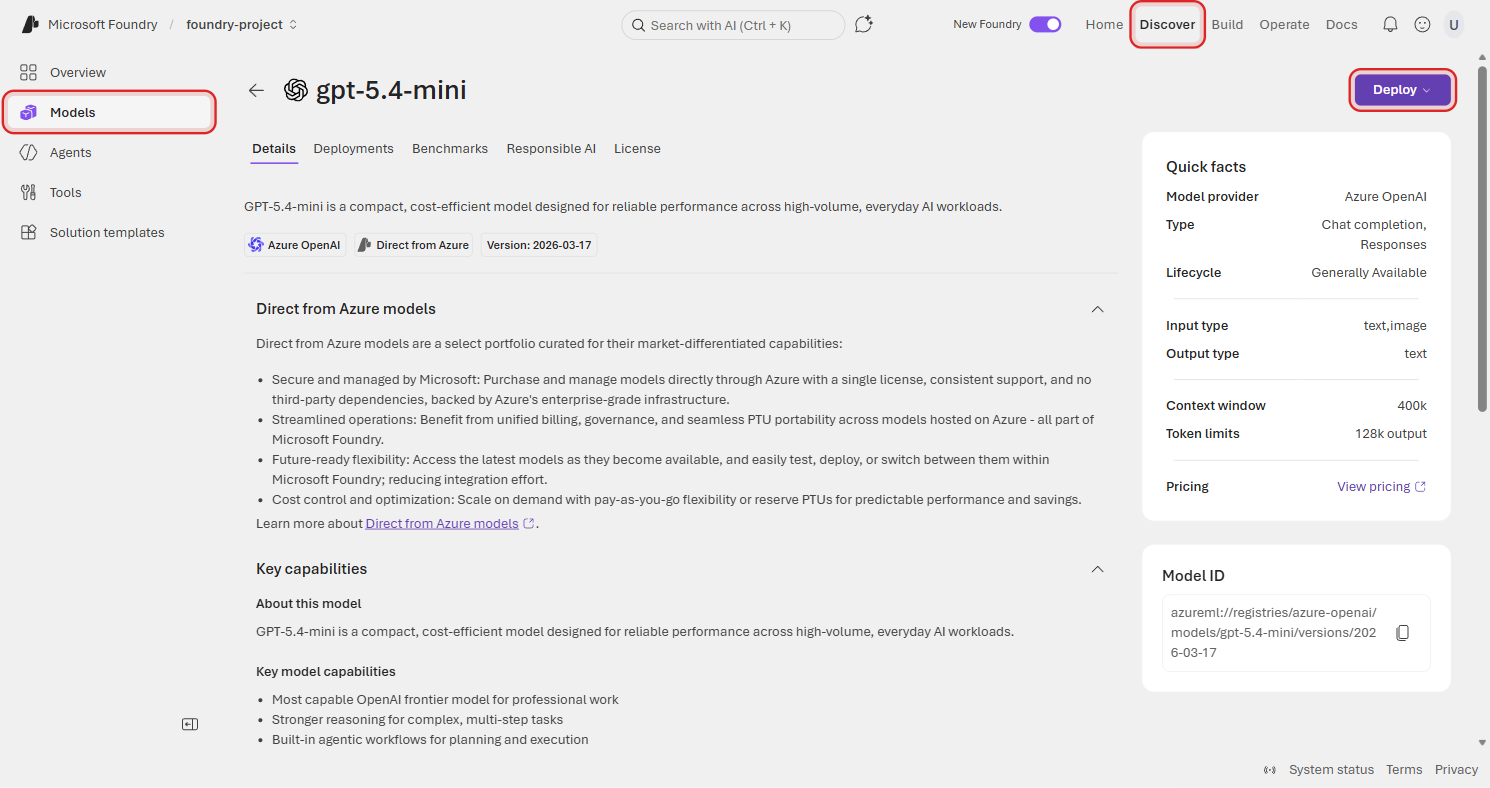Open the notifications bell
Viewport: 1490px width, 788px height.
1390,25
